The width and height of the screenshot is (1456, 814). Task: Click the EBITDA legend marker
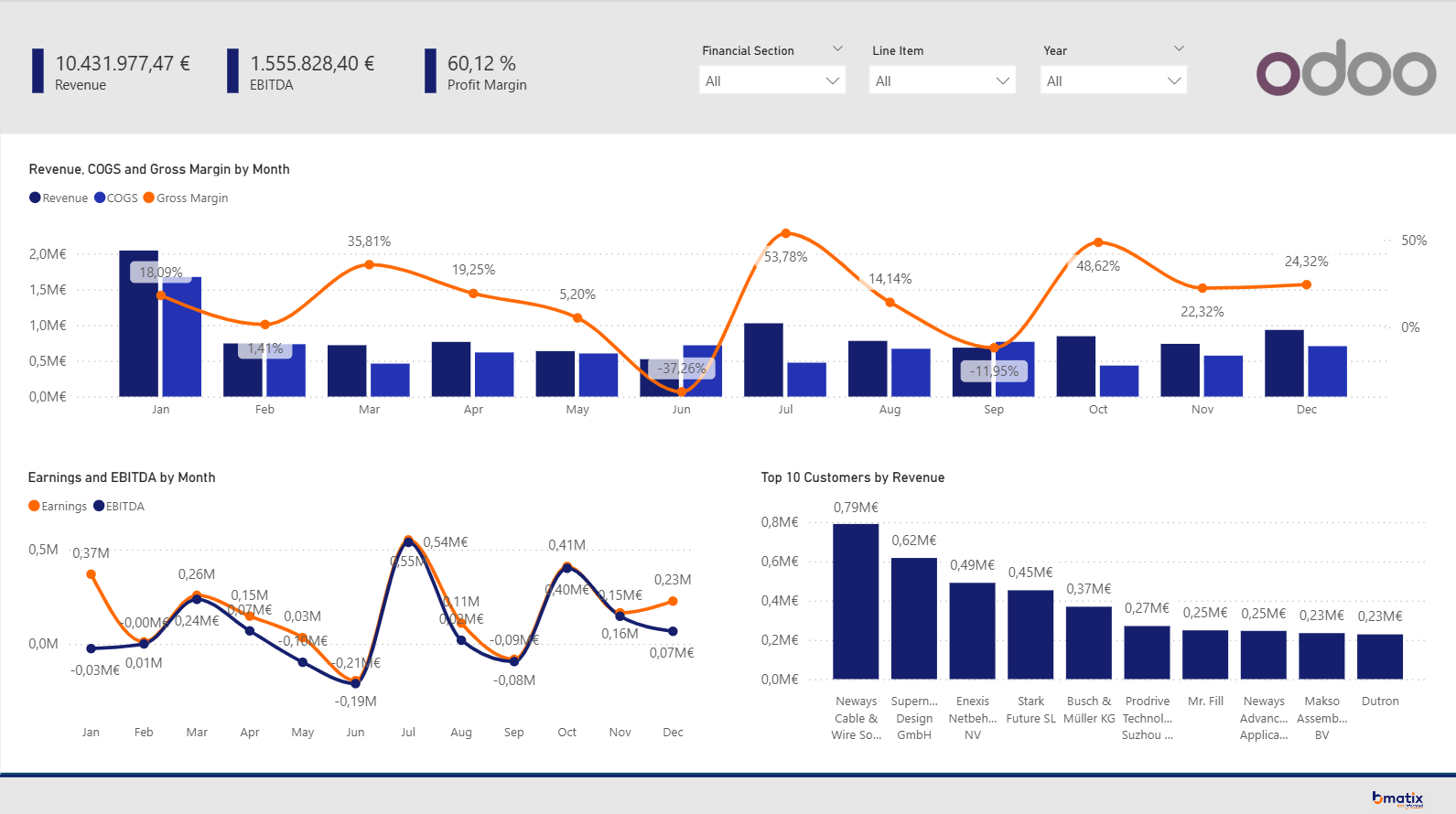coord(99,506)
